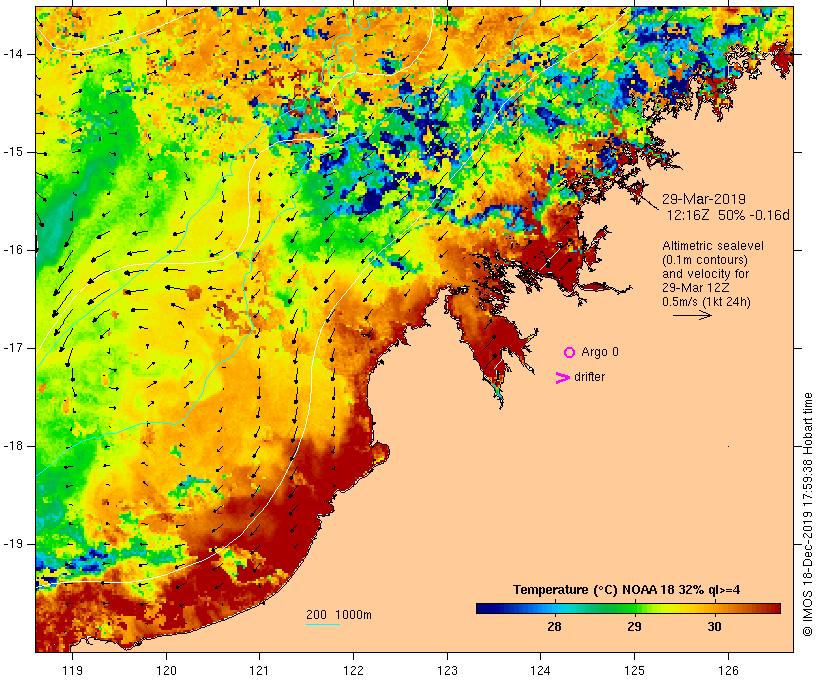Click the longitude label 122
820x680 pixels.
[x=354, y=670]
